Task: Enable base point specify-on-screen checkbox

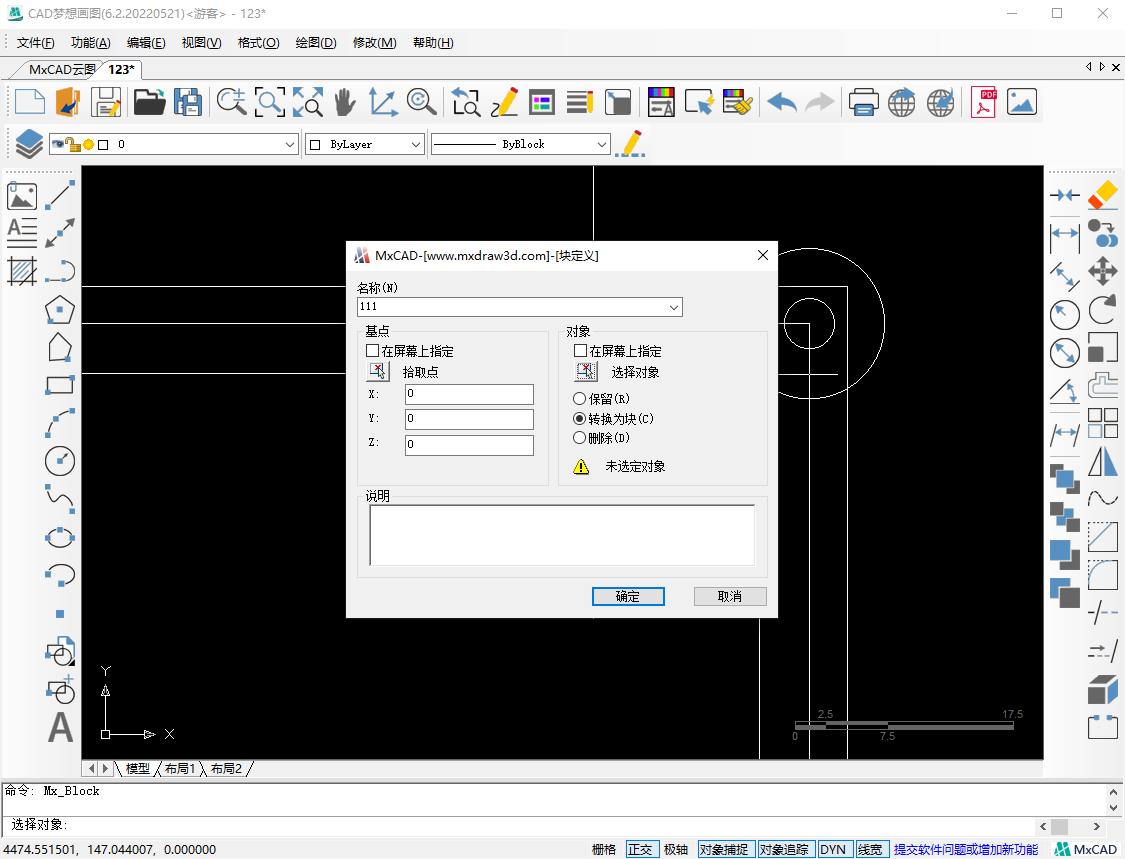Action: click(x=373, y=351)
